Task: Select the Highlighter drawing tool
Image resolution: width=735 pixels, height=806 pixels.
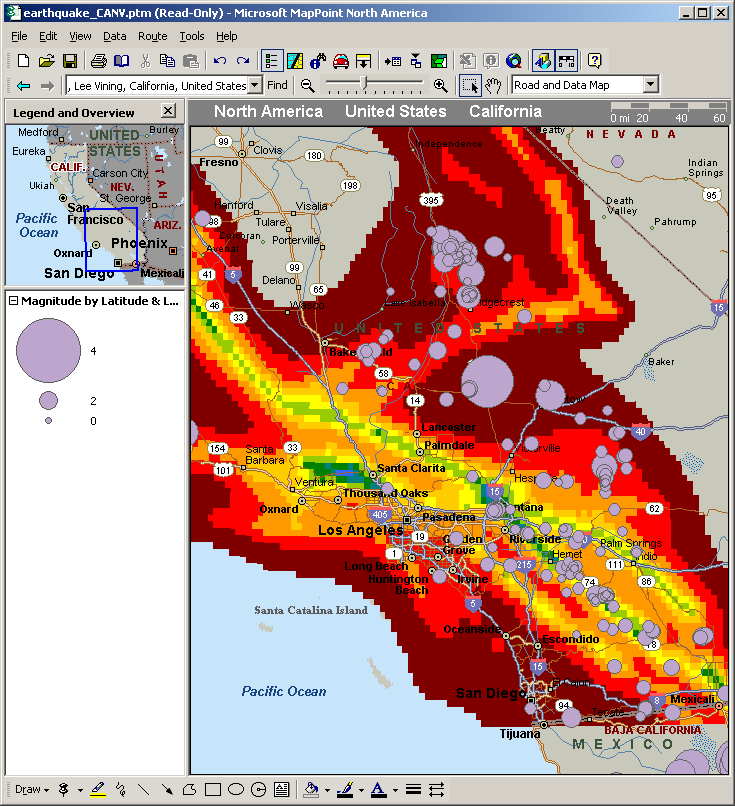Action: click(x=98, y=789)
